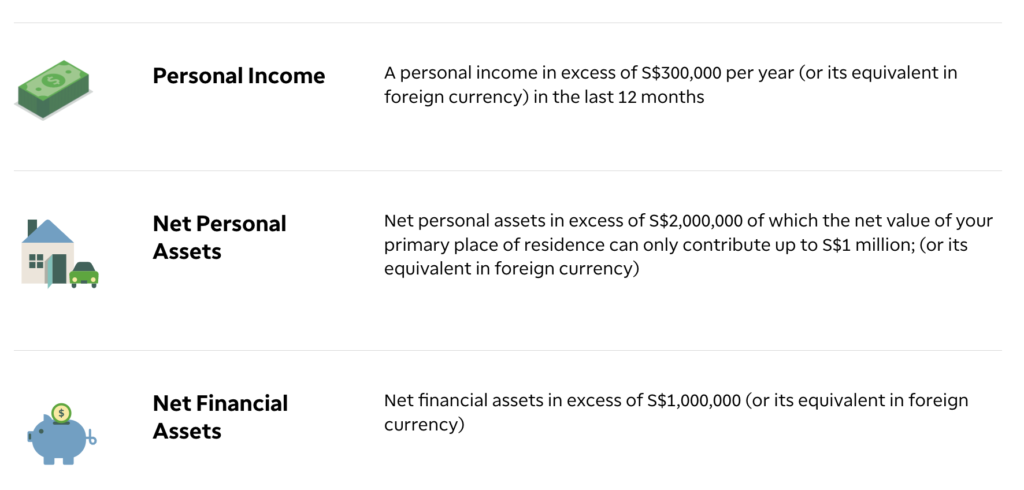This screenshot has width=1024, height=490.
Task: Click "in the last 12 months" text
Action: pyautogui.click(x=619, y=98)
